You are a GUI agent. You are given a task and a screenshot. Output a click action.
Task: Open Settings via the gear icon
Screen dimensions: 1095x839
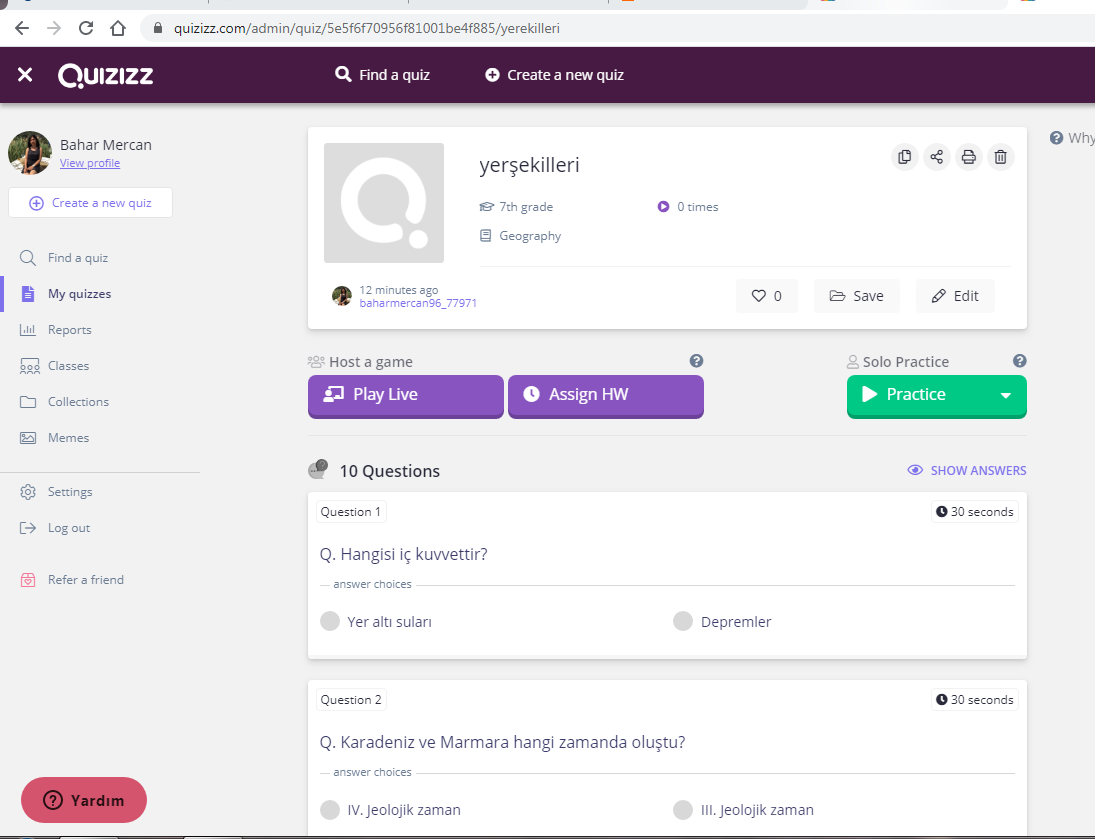pos(29,491)
